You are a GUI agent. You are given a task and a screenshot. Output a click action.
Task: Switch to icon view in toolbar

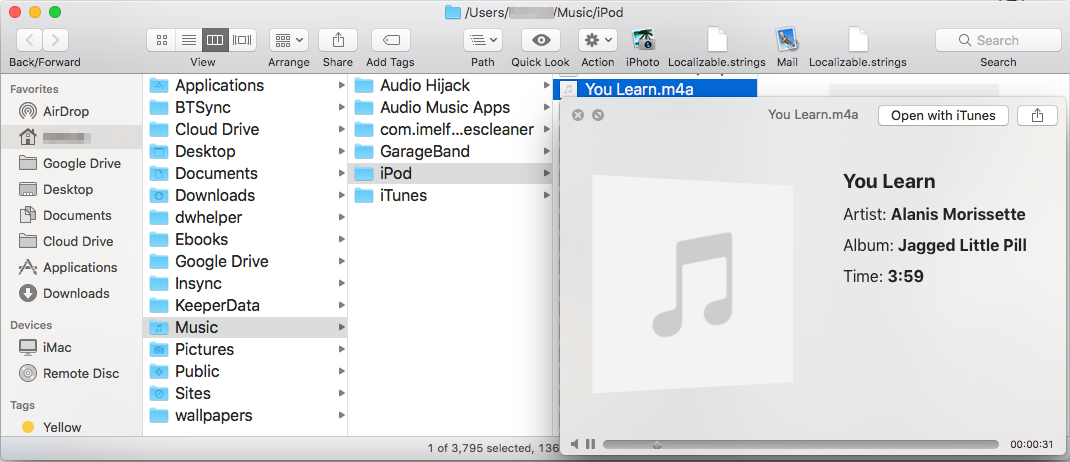tap(162, 40)
